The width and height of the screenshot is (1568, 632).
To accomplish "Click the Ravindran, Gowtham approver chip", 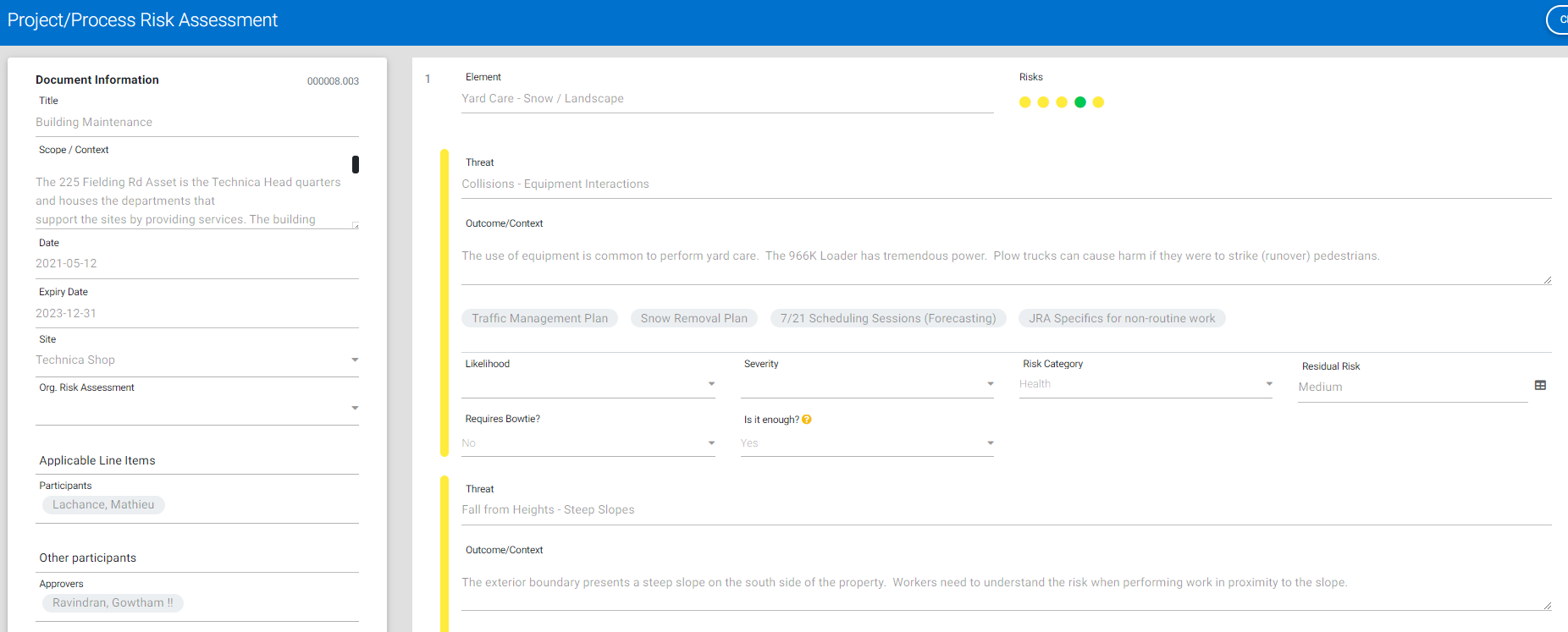I will click(x=113, y=603).
